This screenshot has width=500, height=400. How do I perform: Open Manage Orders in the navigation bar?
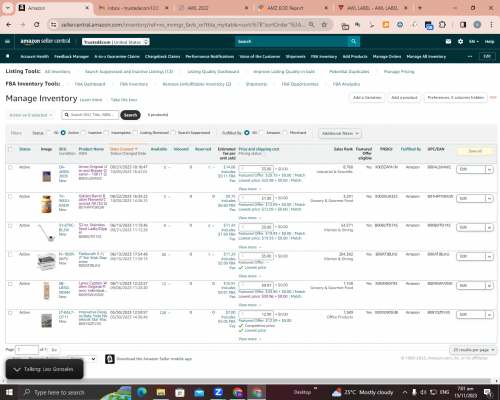tap(387, 57)
